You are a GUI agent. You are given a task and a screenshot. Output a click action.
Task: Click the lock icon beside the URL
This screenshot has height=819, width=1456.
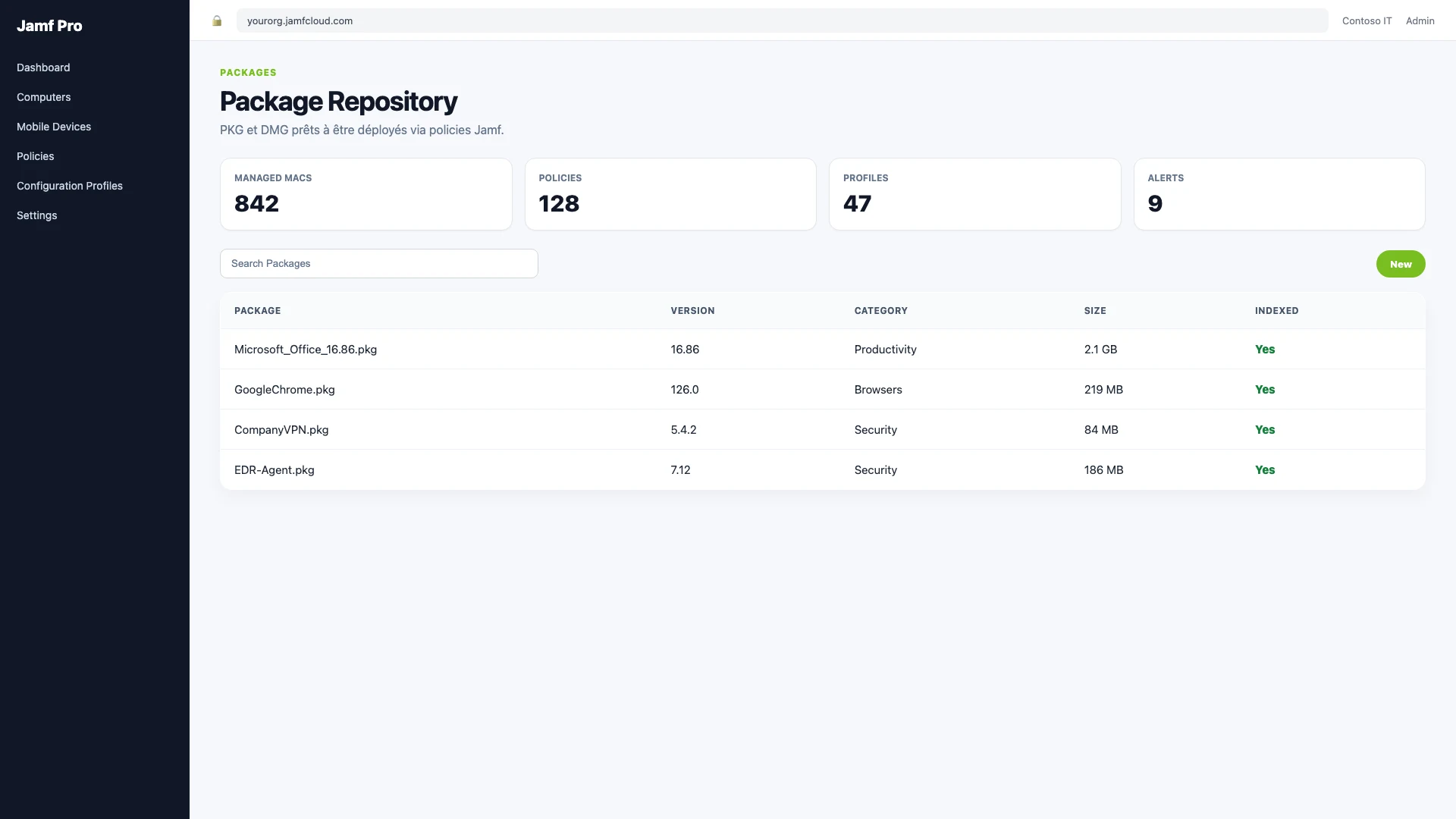point(217,21)
